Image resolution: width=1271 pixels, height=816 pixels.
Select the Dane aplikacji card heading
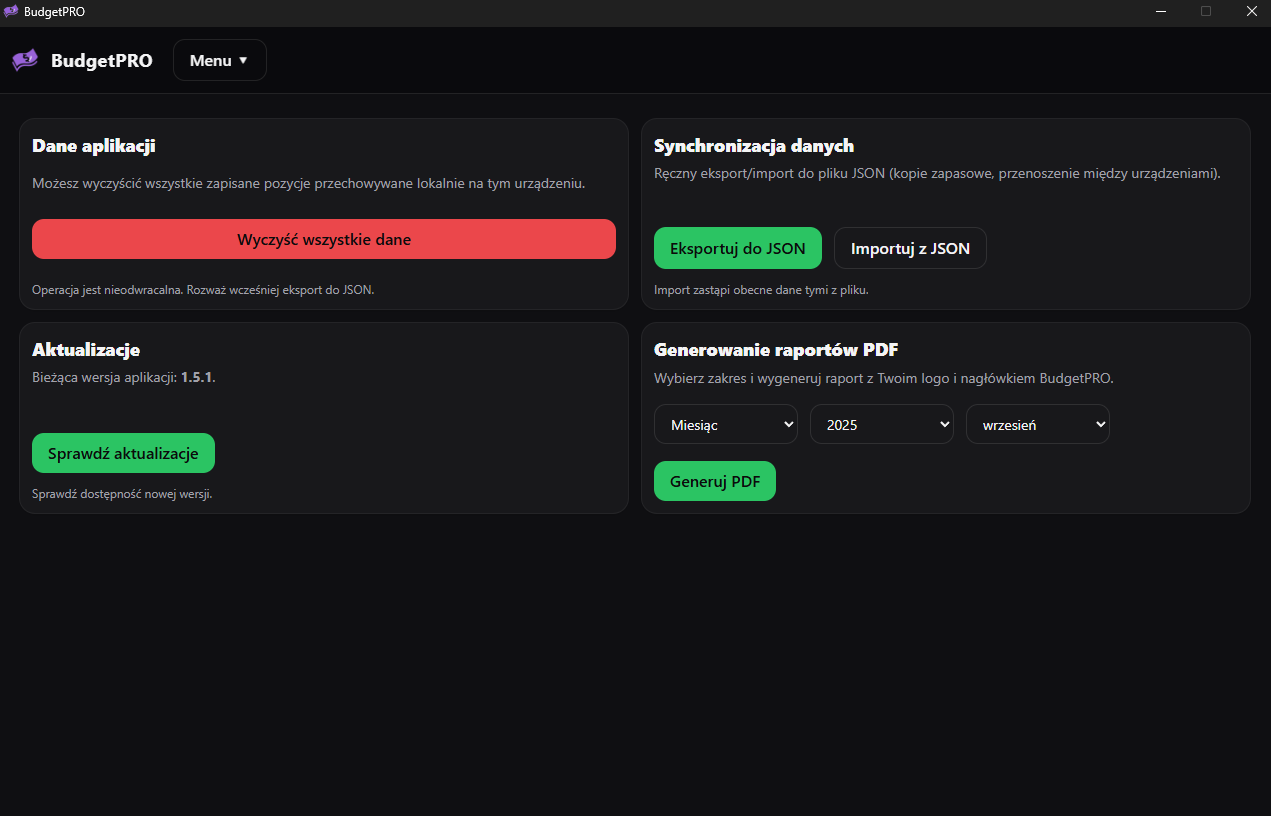(x=93, y=146)
